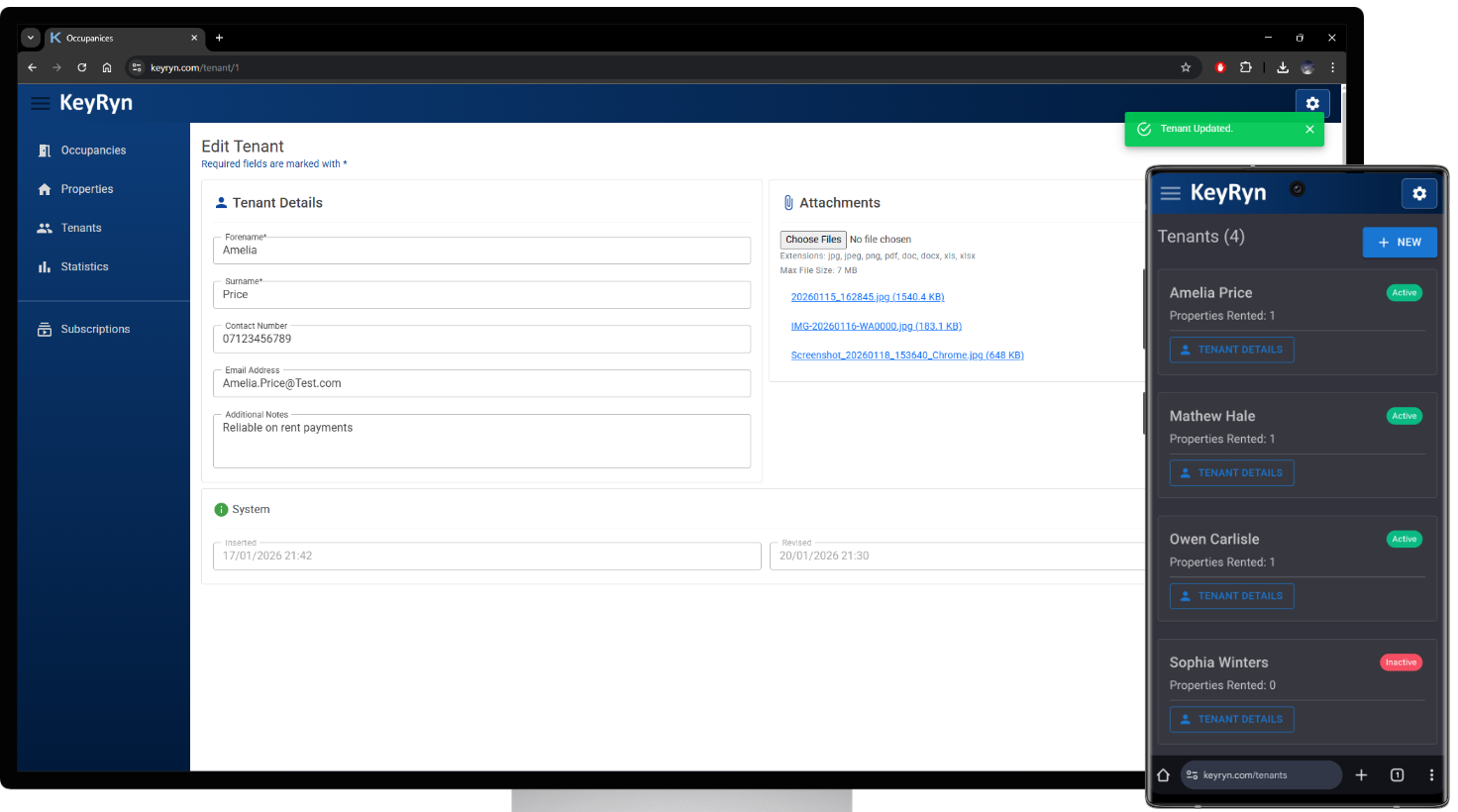The image size is (1458, 812).
Task: Click Choose Files to upload an attachment
Action: tap(812, 239)
